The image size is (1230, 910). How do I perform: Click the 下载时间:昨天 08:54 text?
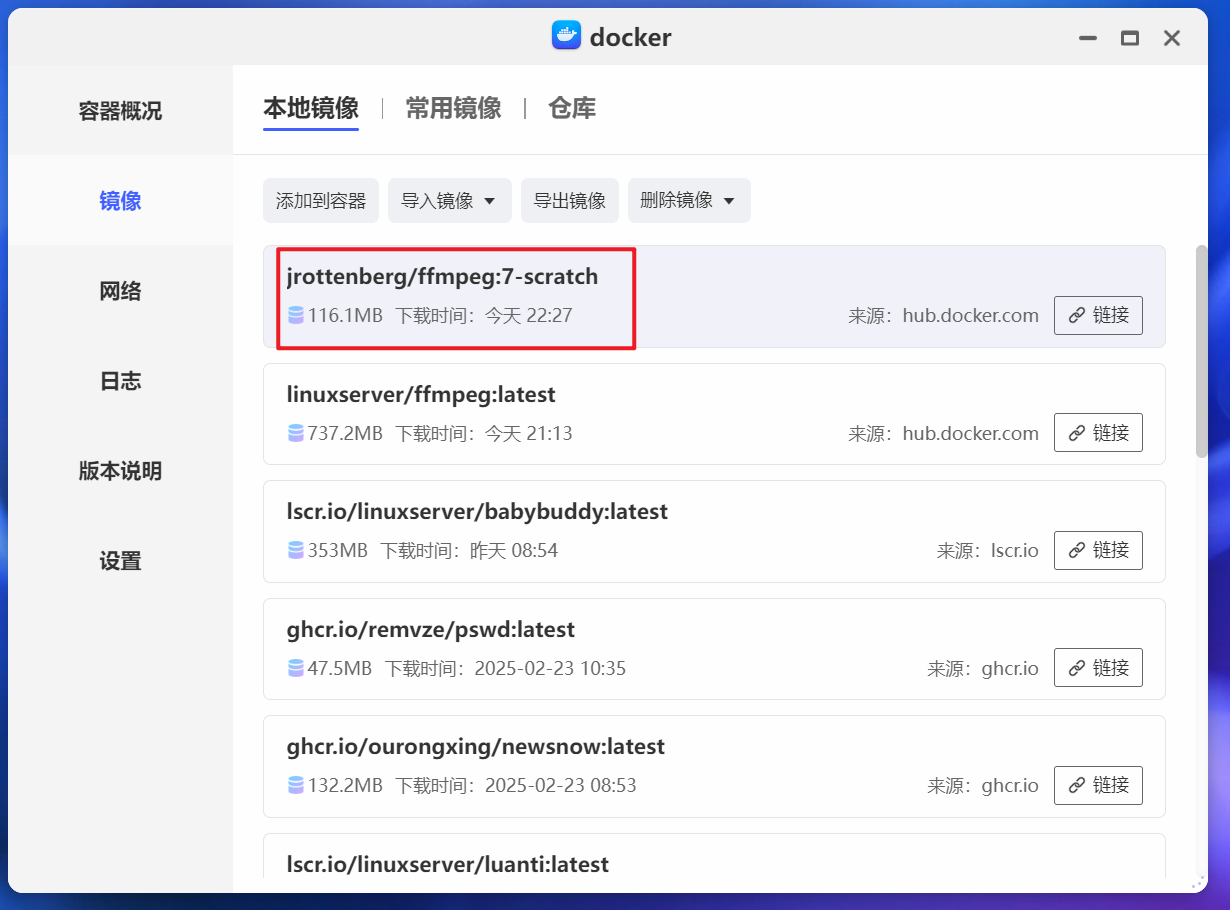(x=469, y=550)
